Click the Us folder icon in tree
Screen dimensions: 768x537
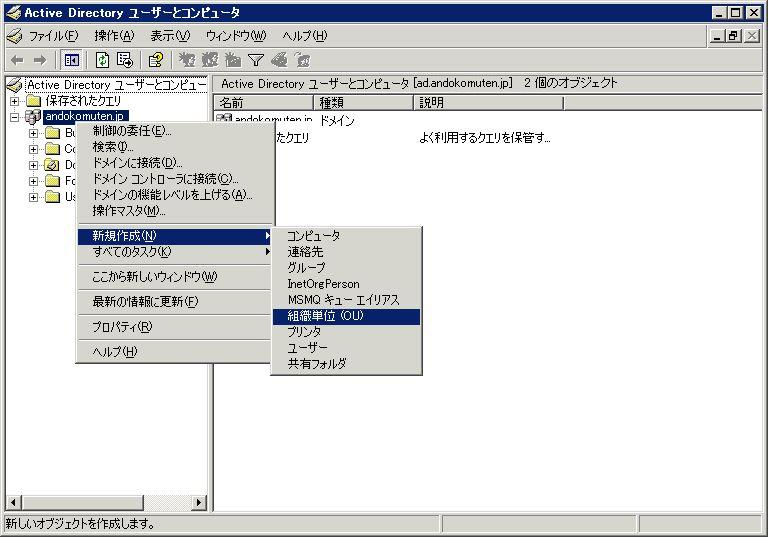[x=52, y=197]
